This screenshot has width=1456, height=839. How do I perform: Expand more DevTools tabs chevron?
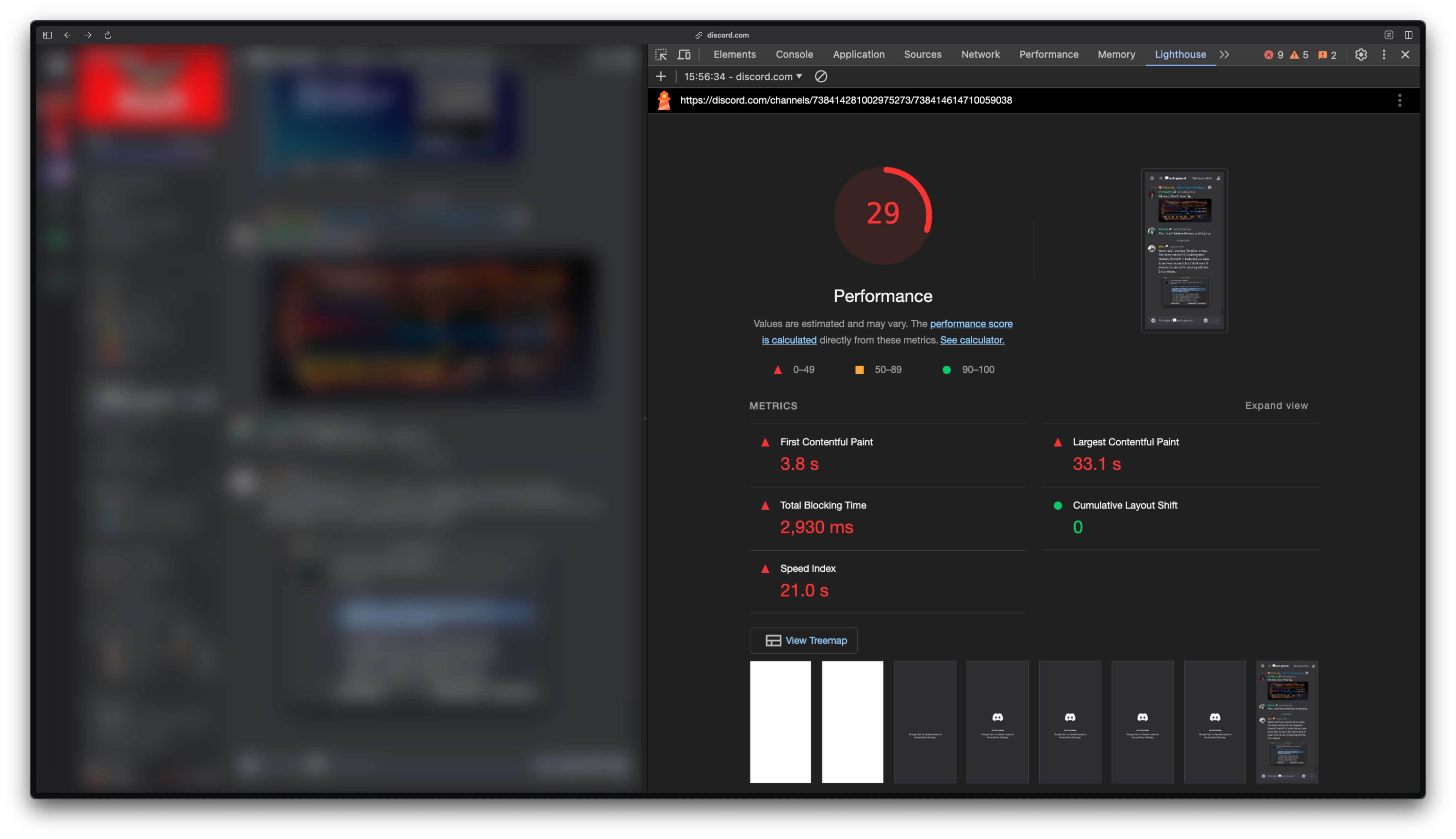(1224, 55)
